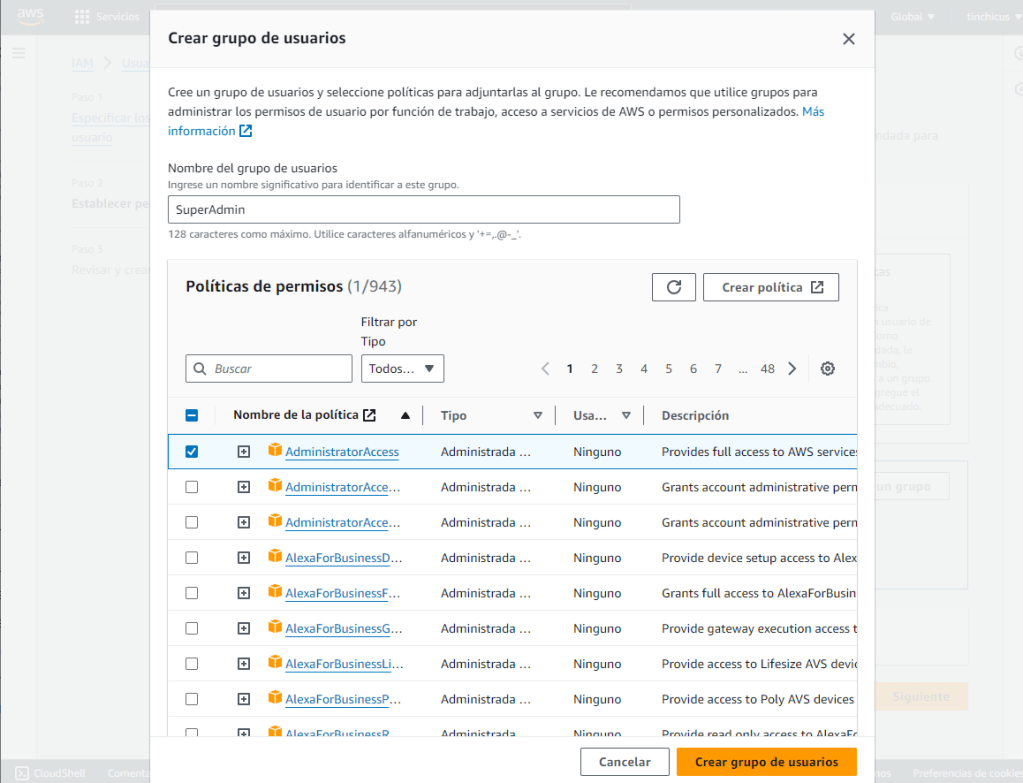The width and height of the screenshot is (1023, 783).
Task: Click the Buscar policy search field
Action: tap(269, 369)
